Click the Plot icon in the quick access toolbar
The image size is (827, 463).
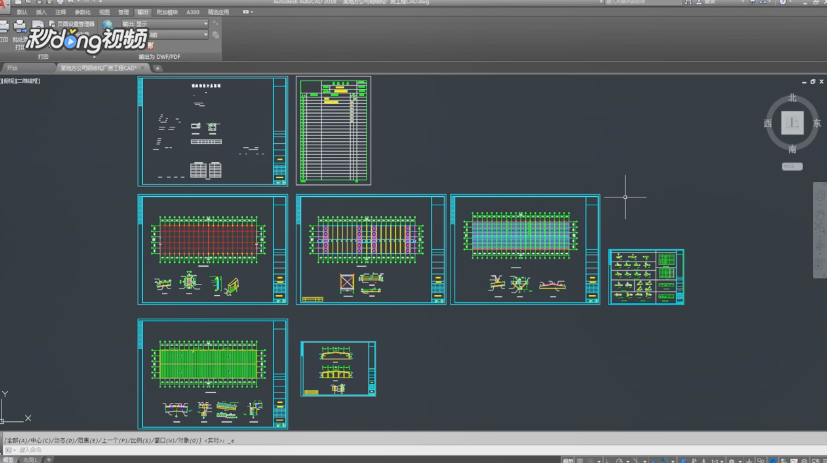[x=60, y=2]
